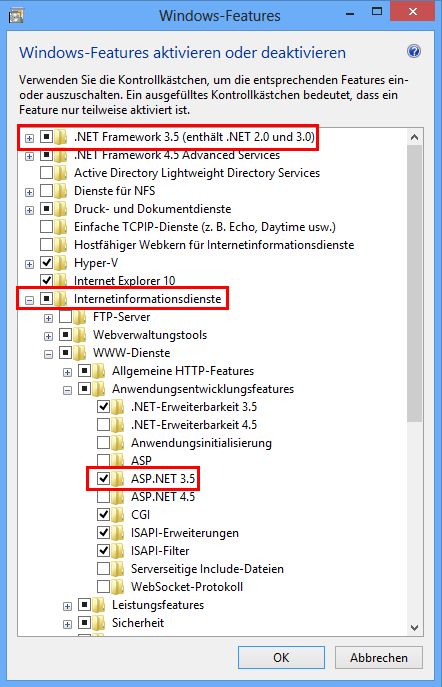Image resolution: width=442 pixels, height=687 pixels.
Task: Confirm changes with OK button
Action: (x=281, y=657)
